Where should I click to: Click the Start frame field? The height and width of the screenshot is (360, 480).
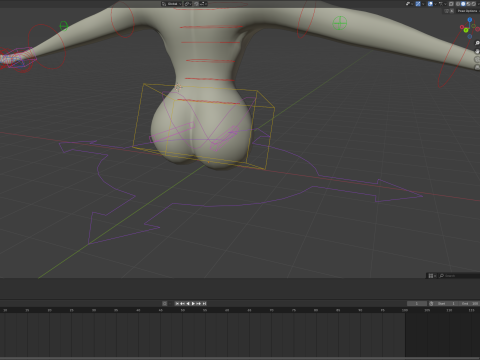447,304
